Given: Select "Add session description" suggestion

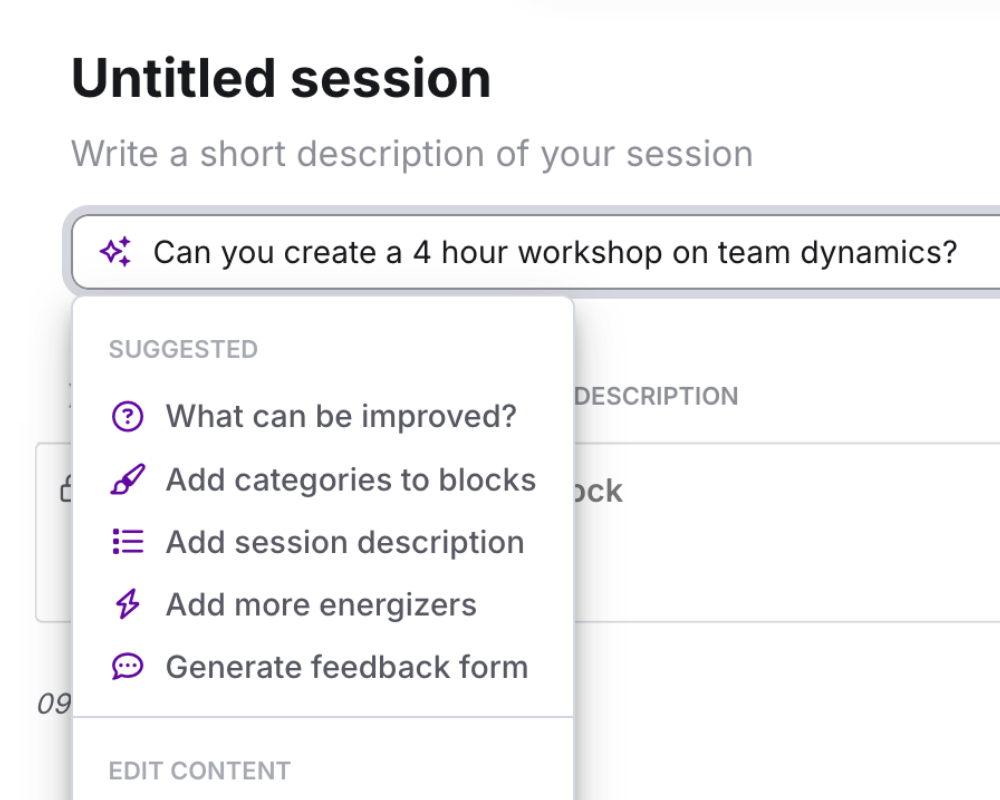Looking at the screenshot, I should (x=345, y=542).
